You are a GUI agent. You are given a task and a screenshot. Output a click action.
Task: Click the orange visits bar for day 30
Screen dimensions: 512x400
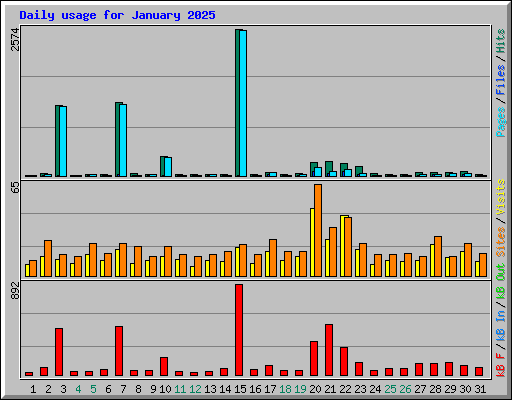[468, 260]
